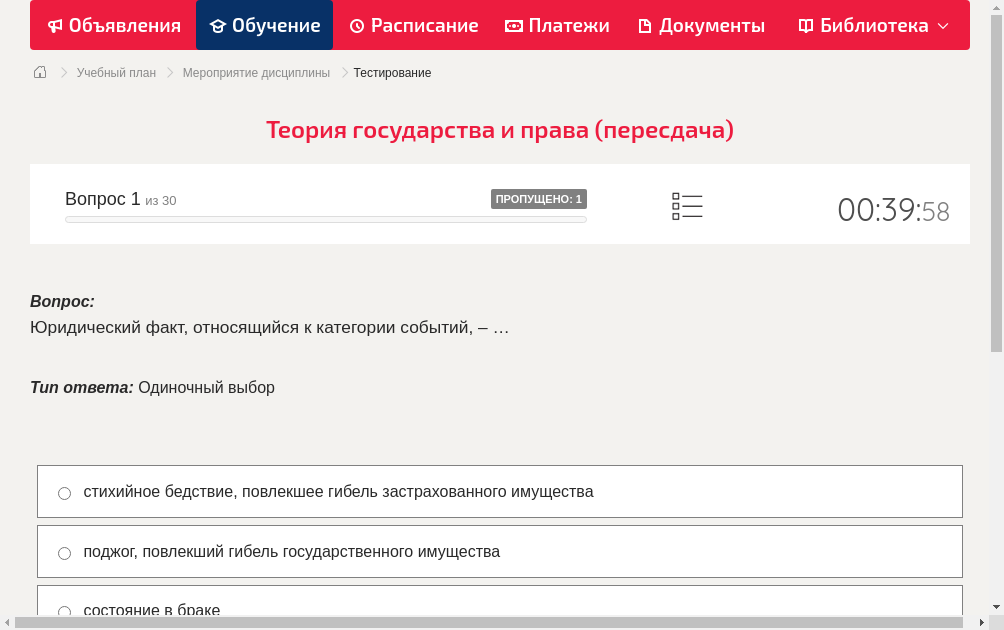Image resolution: width=1004 pixels, height=630 pixels.
Task: Click the home icon in breadcrumbs
Action: coord(40,72)
